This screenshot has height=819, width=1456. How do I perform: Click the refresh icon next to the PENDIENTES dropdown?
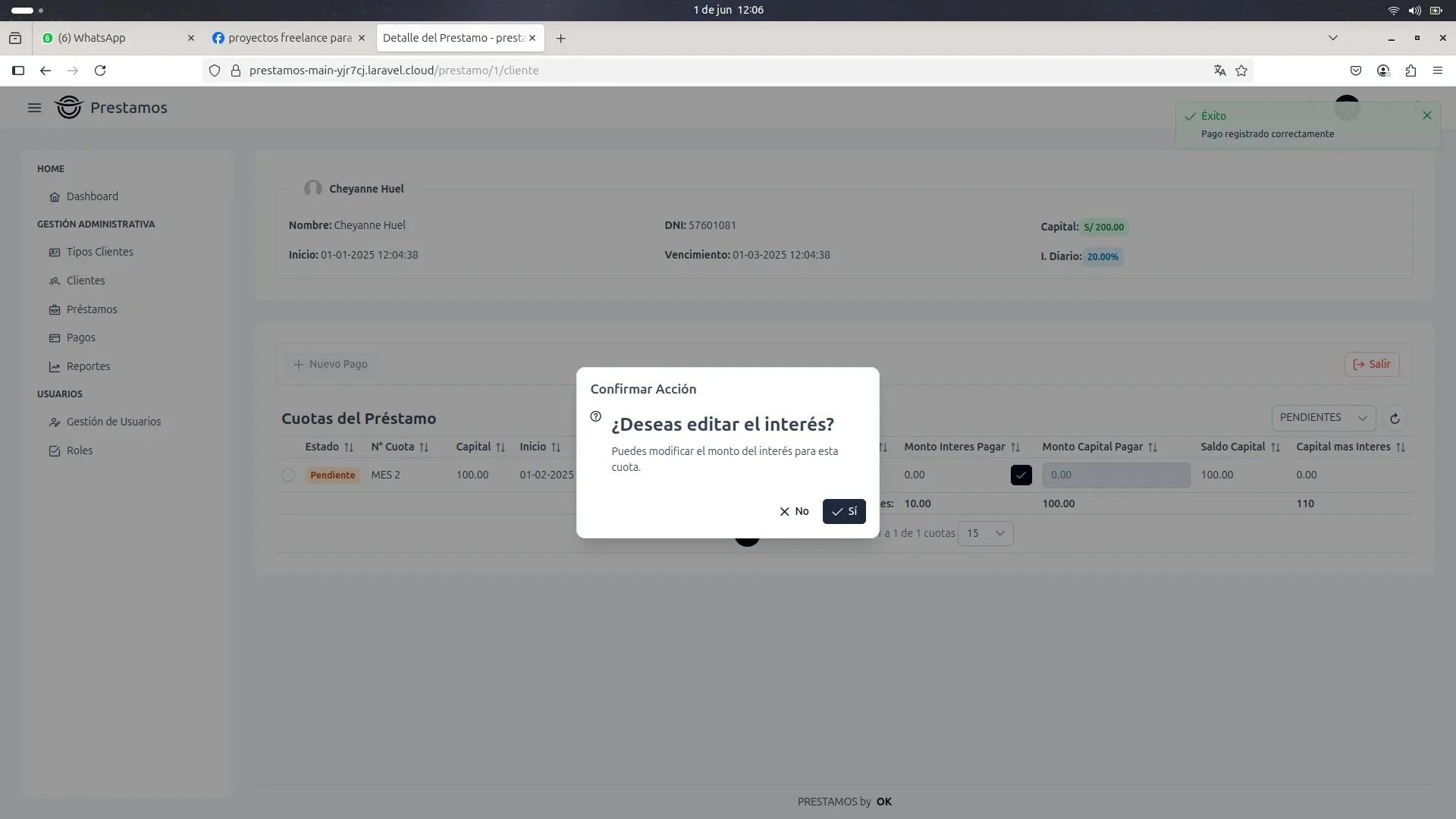pyautogui.click(x=1394, y=419)
